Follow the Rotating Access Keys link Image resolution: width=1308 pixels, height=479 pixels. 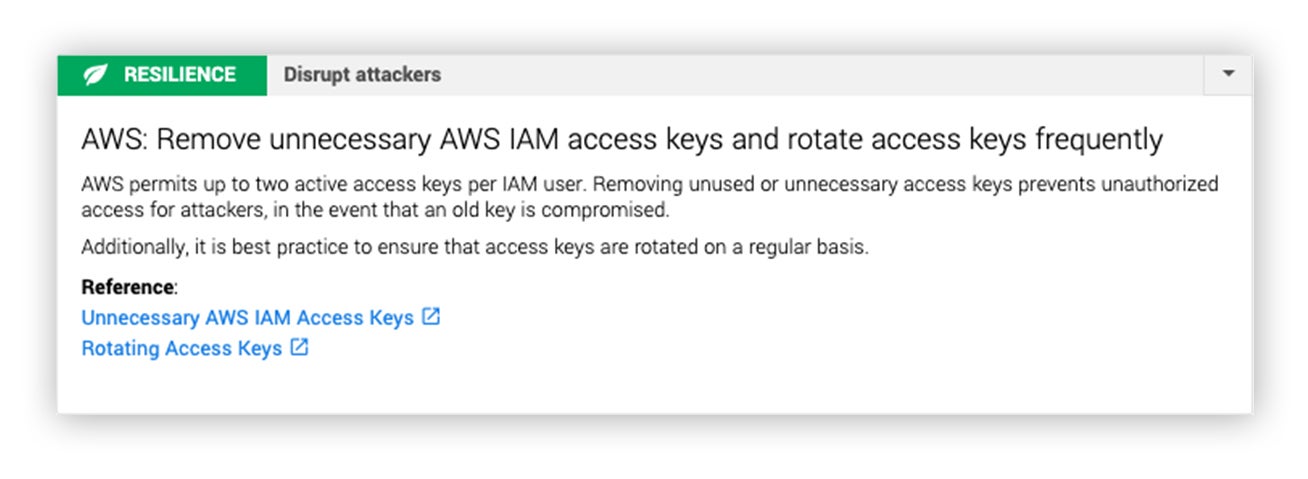(181, 349)
